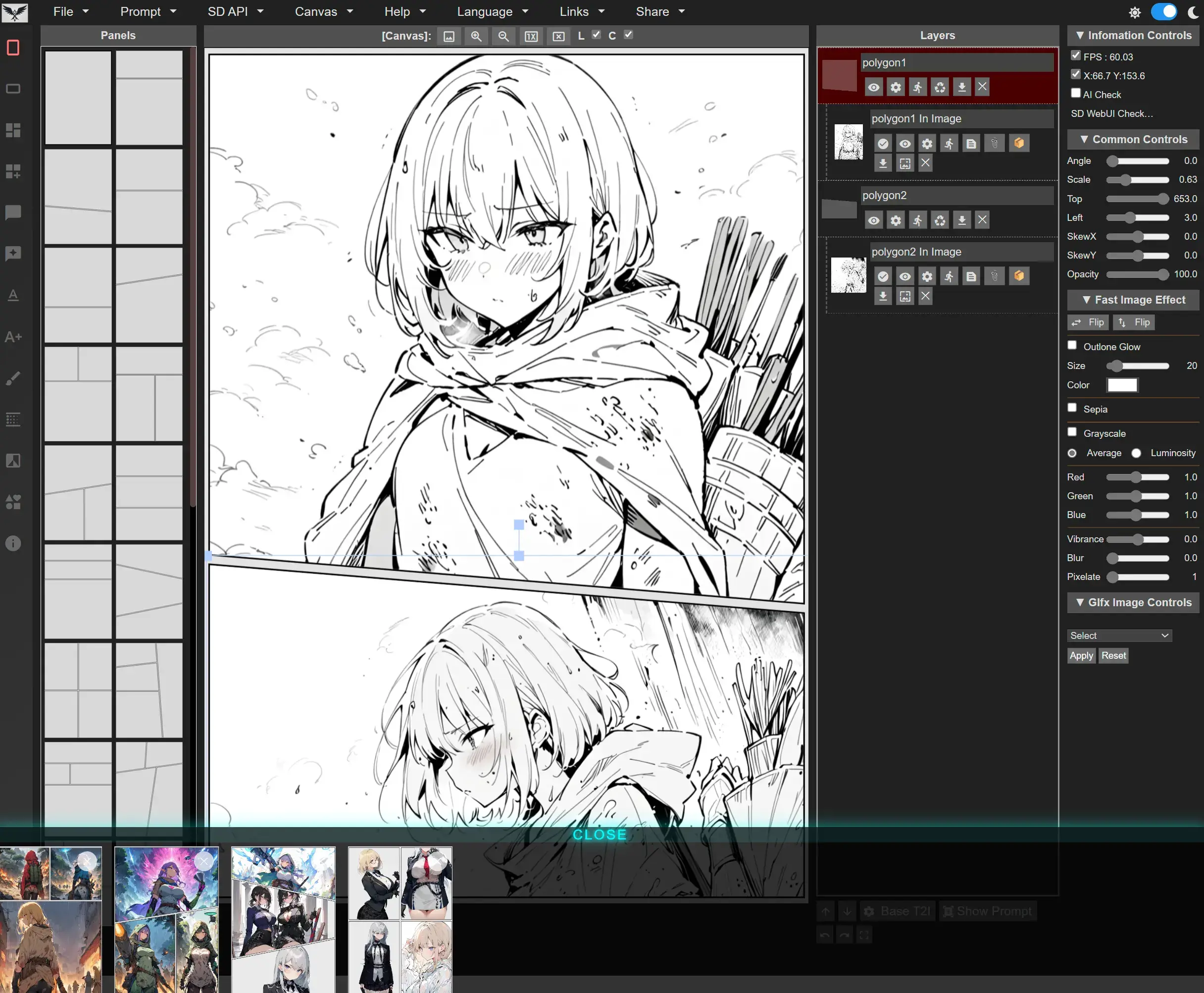
Task: Reset canvas zoom with the 1X icon
Action: click(x=531, y=36)
